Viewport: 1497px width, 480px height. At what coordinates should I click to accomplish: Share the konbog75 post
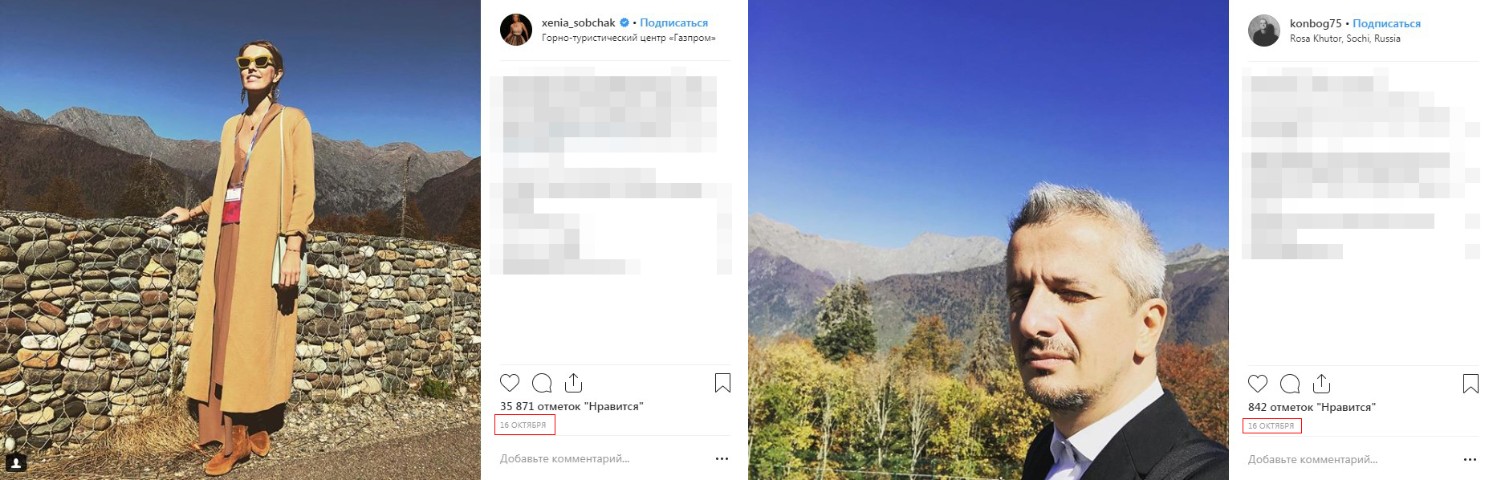(1321, 383)
